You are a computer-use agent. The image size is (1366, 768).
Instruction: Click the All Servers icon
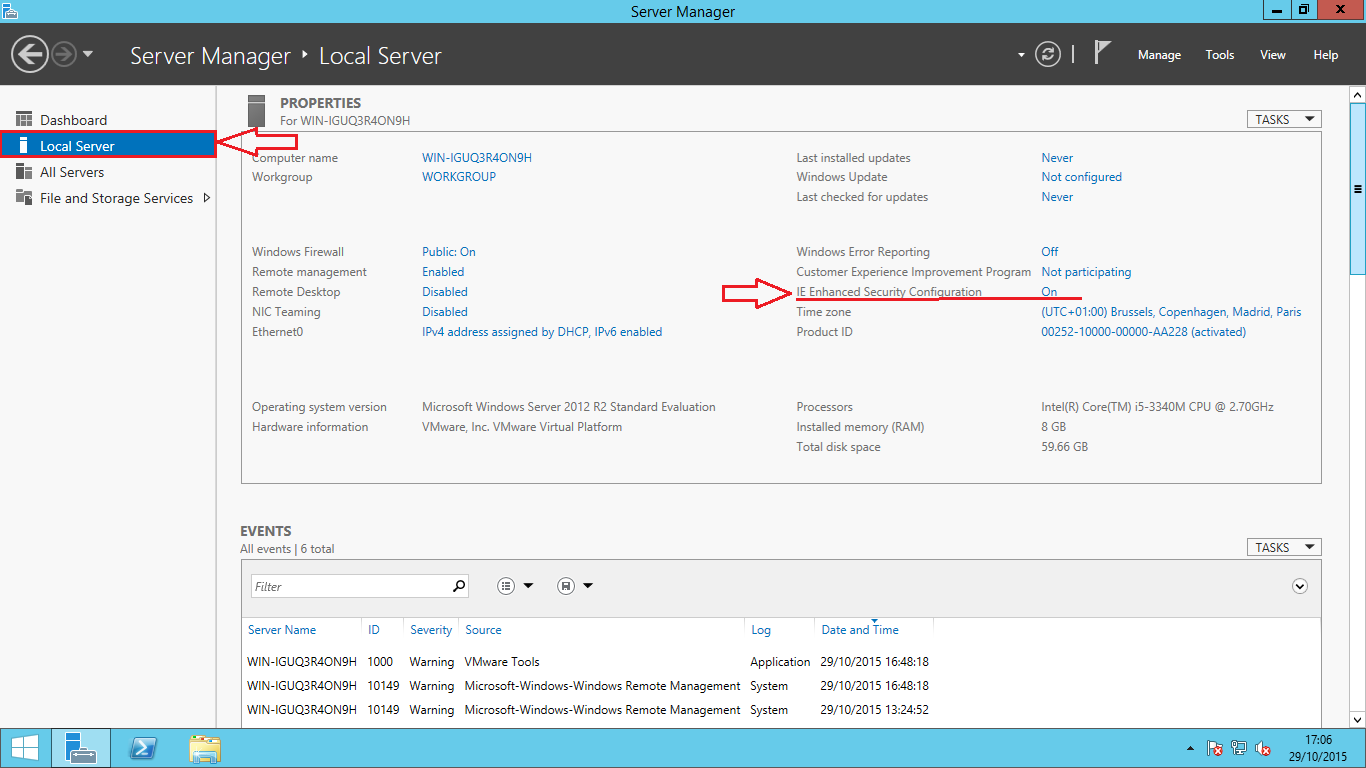point(24,172)
